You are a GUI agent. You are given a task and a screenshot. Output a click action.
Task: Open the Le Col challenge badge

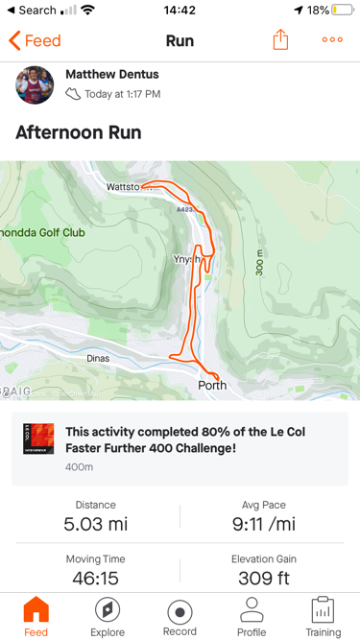click(38, 439)
